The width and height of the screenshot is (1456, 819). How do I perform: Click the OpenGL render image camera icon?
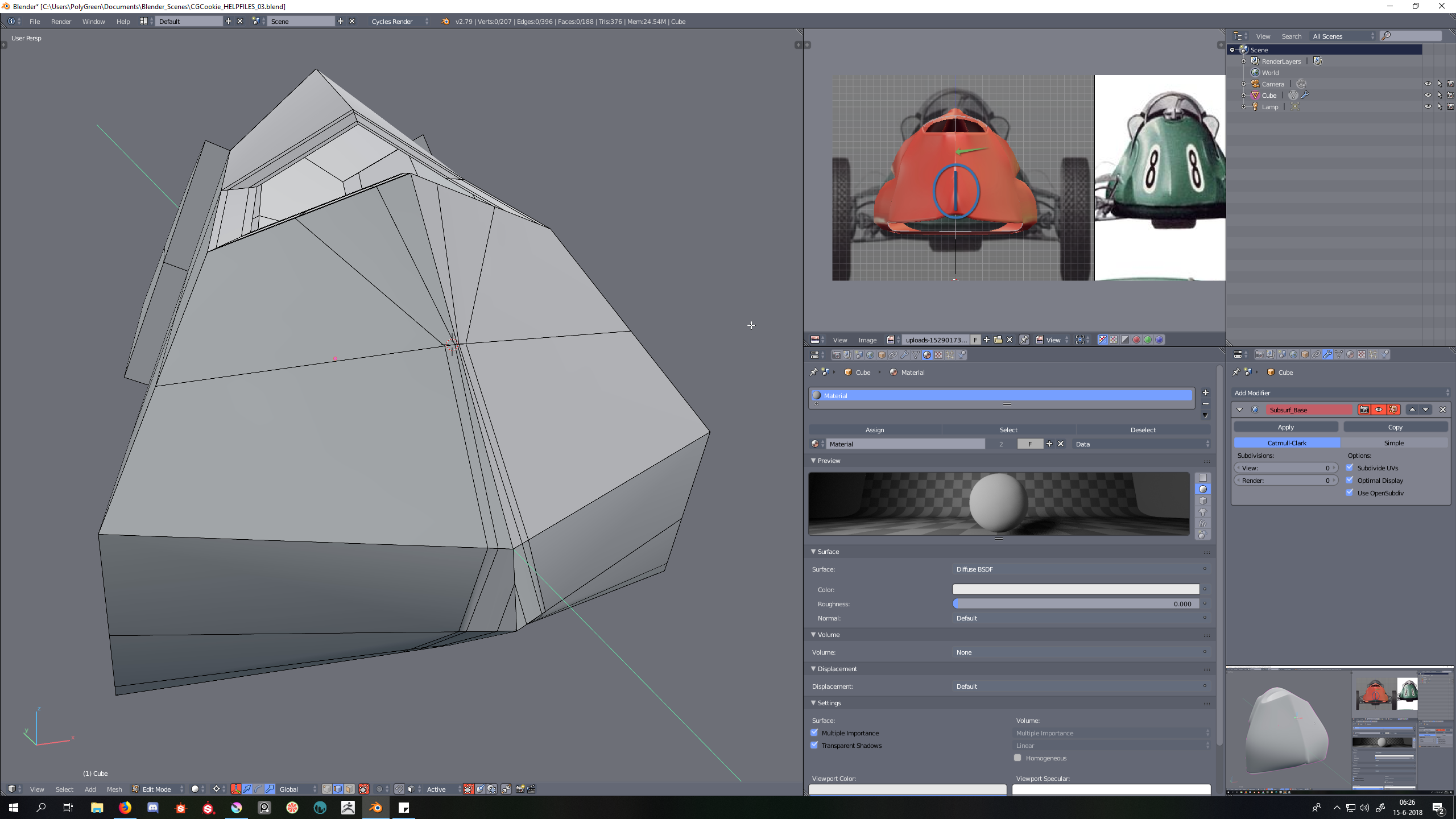(520, 789)
